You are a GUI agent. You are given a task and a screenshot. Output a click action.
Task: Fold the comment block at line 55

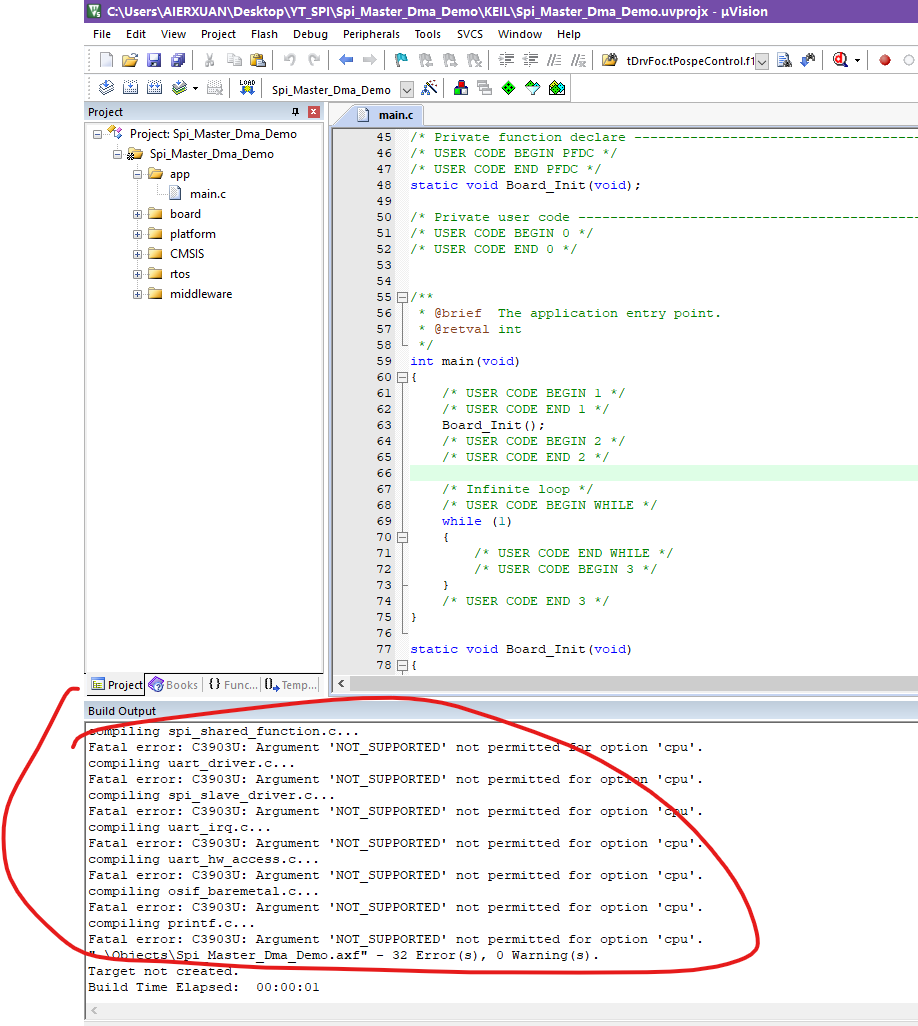click(x=402, y=297)
